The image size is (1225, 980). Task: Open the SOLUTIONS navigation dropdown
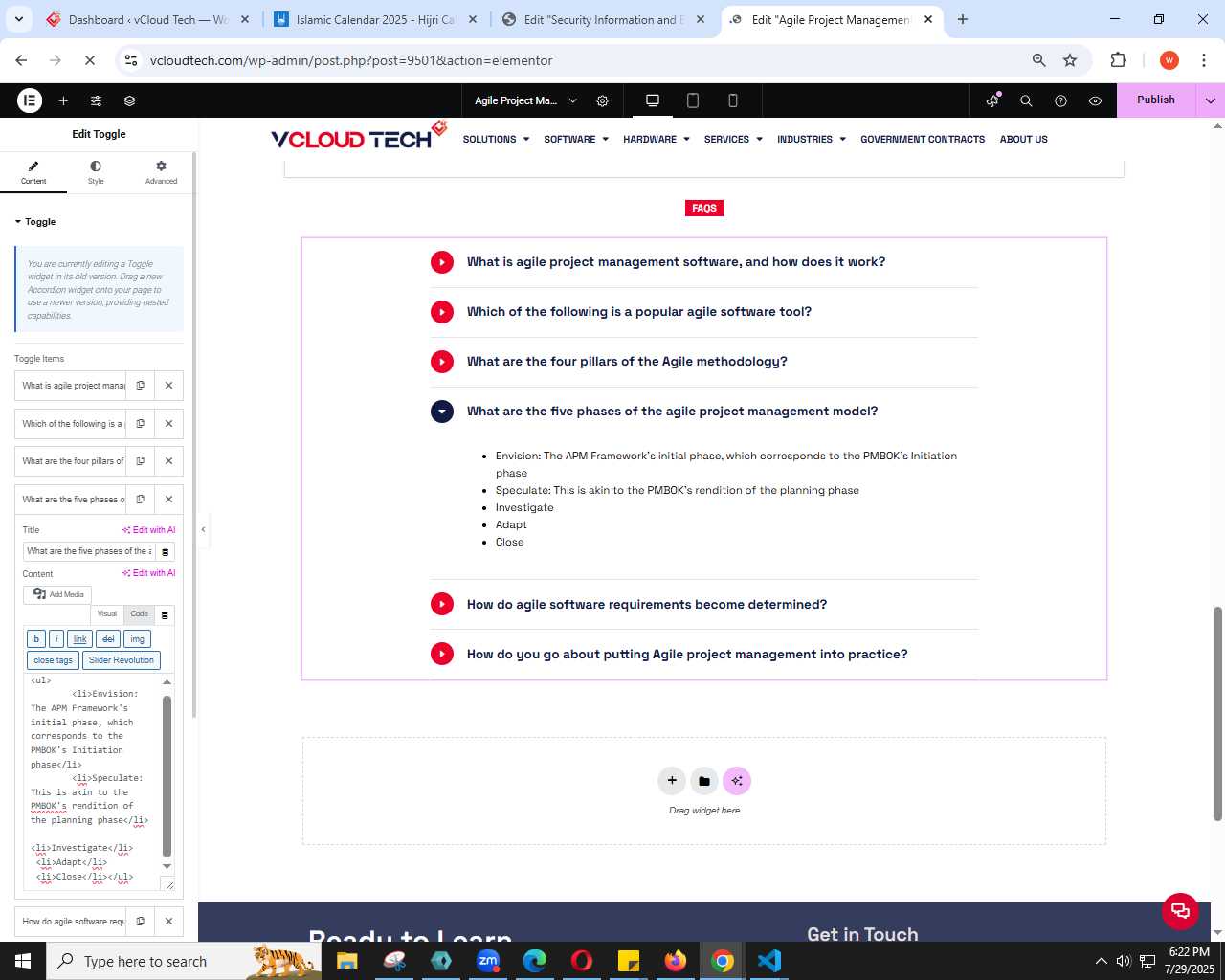496,139
